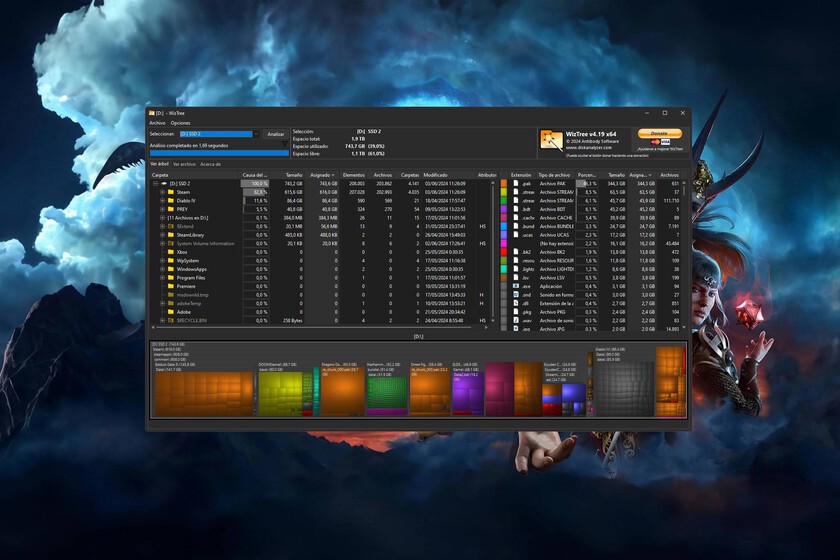Click the .exe application icon
840x560 pixels.
[515, 286]
